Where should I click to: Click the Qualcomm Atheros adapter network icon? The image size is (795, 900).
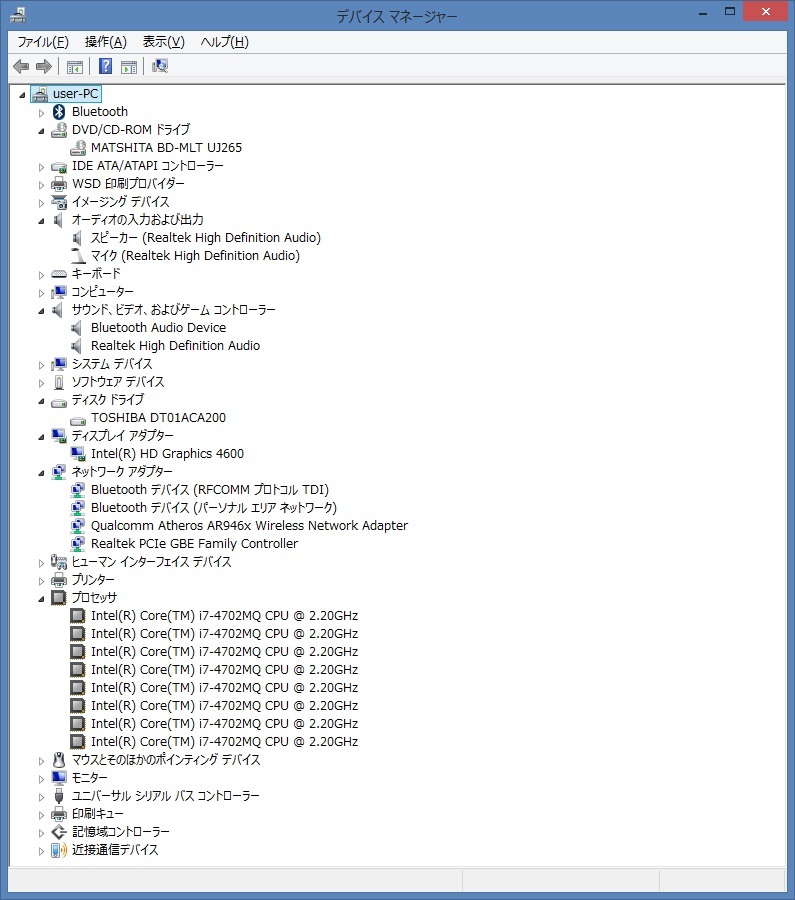click(x=77, y=525)
